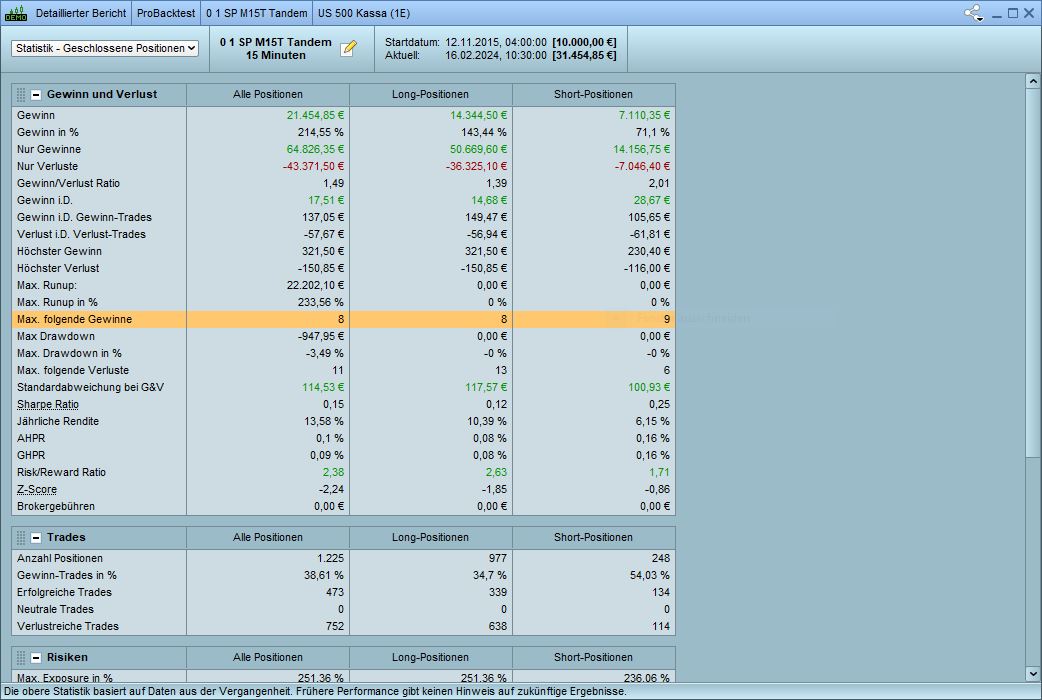Select the Standardabweichung bei G&V row label
1042x700 pixels.
tap(90, 387)
